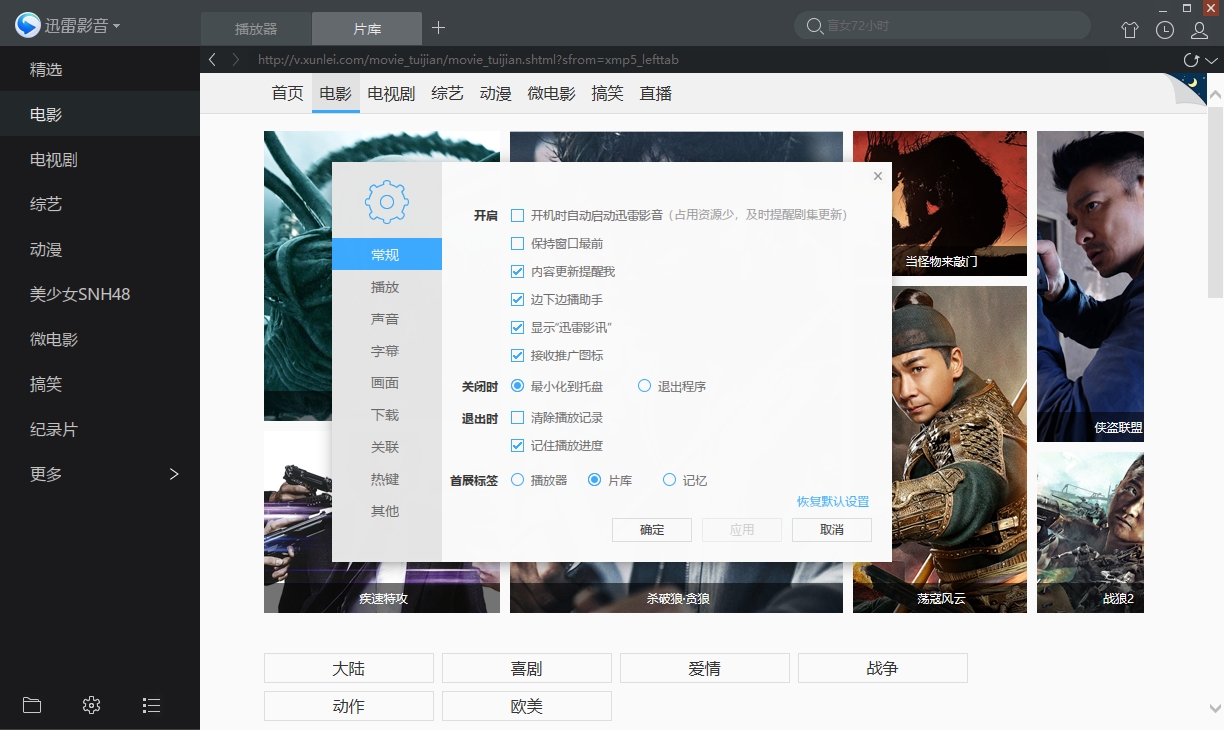The height and width of the screenshot is (730, 1224).
Task: Open the 电视剧 navigation tab
Action: pyautogui.click(x=391, y=93)
